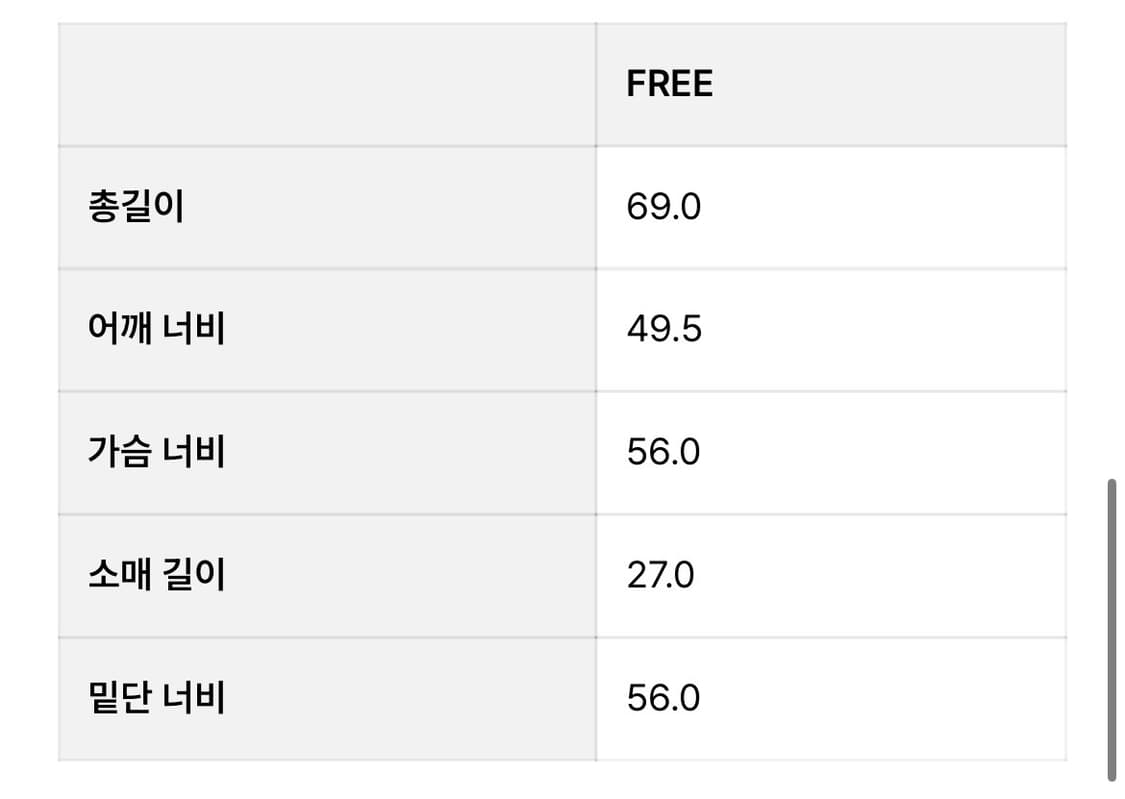Click 너비 in the 밑단 너비 label
Viewport: 1125px width, 799px height.
tap(194, 697)
